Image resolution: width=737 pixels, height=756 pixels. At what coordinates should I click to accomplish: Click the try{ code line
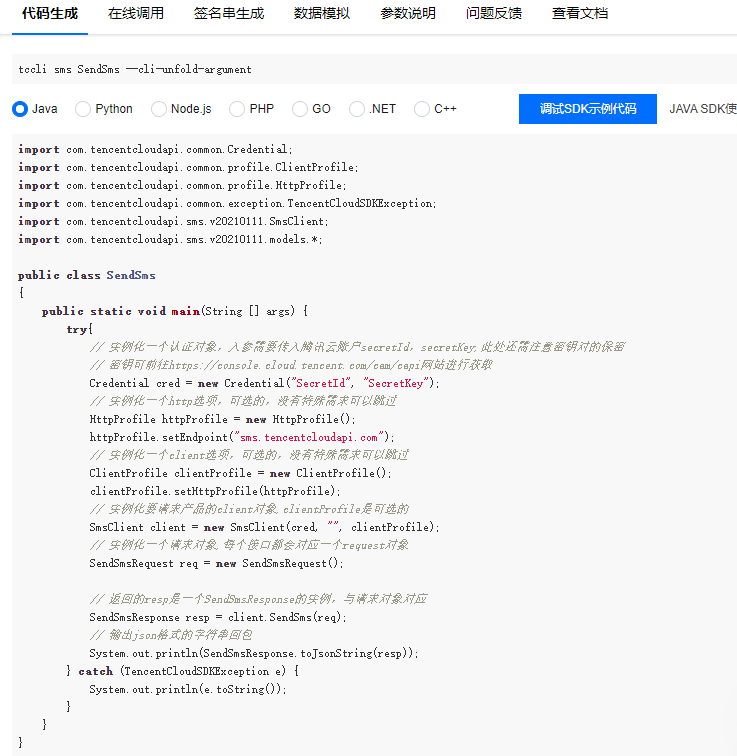click(80, 329)
